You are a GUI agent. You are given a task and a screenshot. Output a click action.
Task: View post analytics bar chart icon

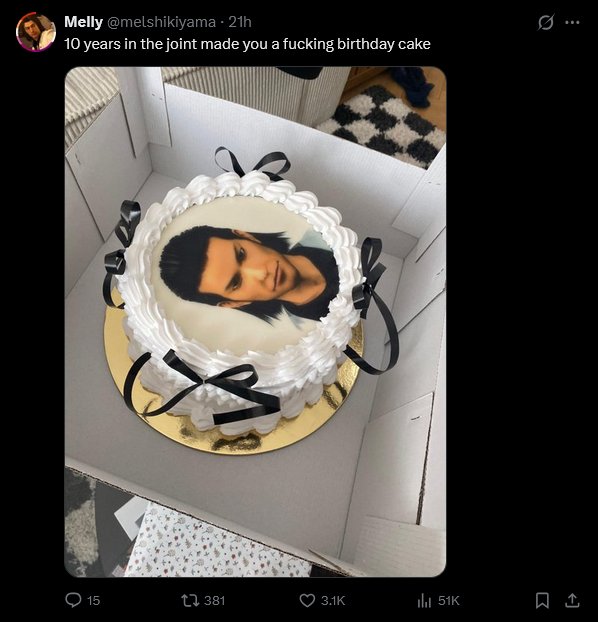click(424, 601)
